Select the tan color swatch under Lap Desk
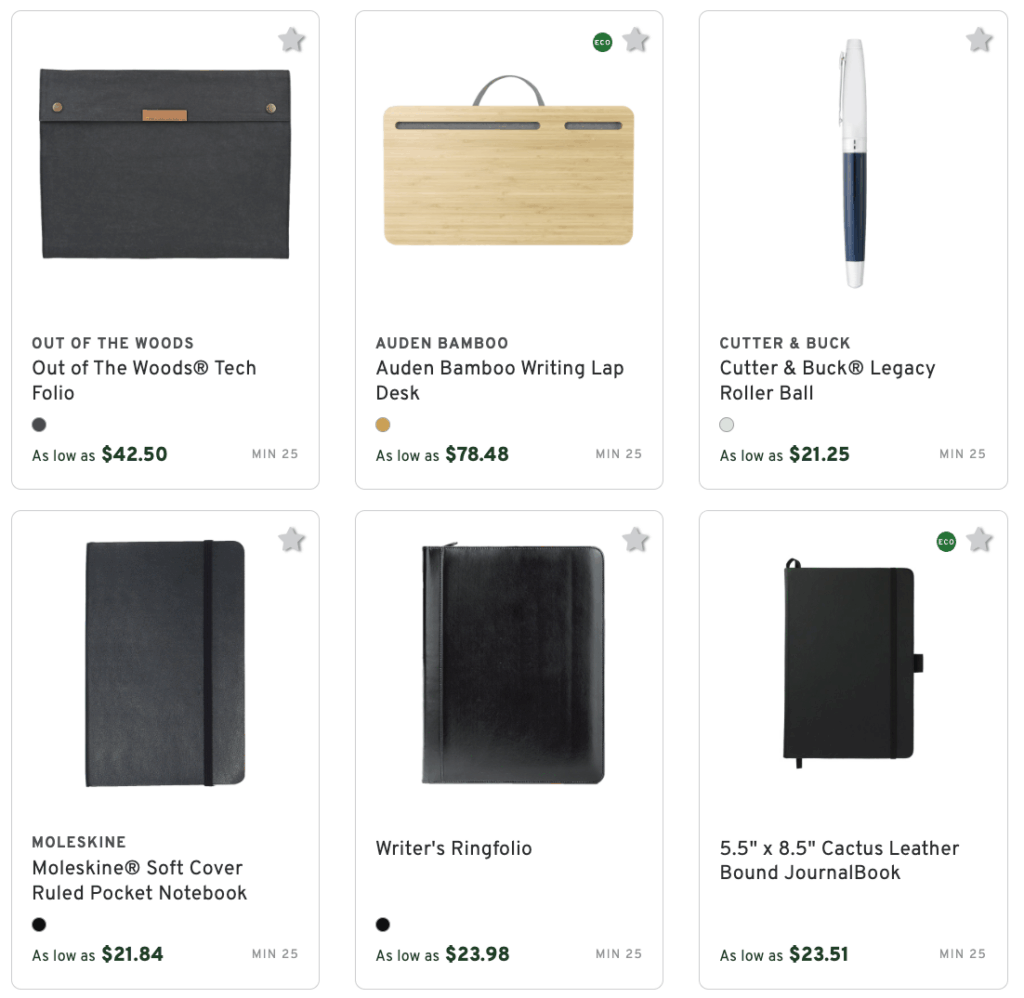The image size is (1024, 998). coord(382,424)
